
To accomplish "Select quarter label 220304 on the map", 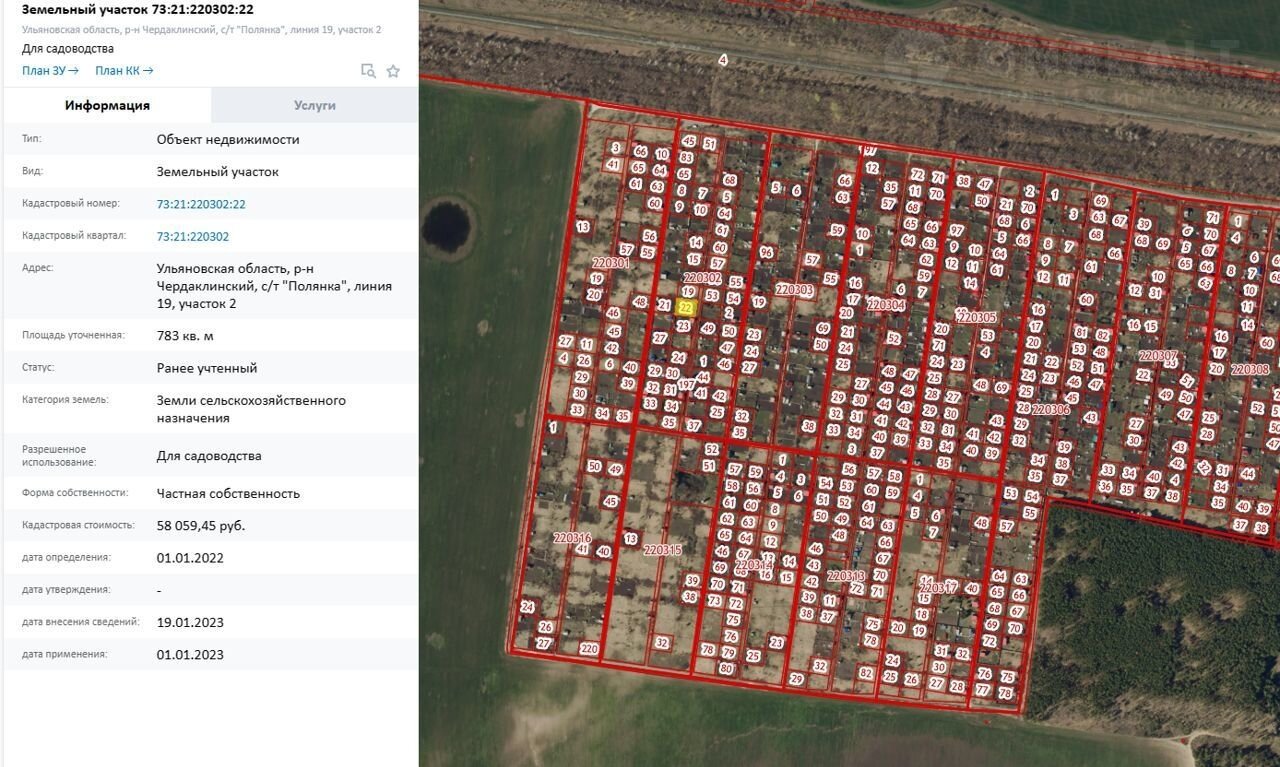I will pos(886,305).
